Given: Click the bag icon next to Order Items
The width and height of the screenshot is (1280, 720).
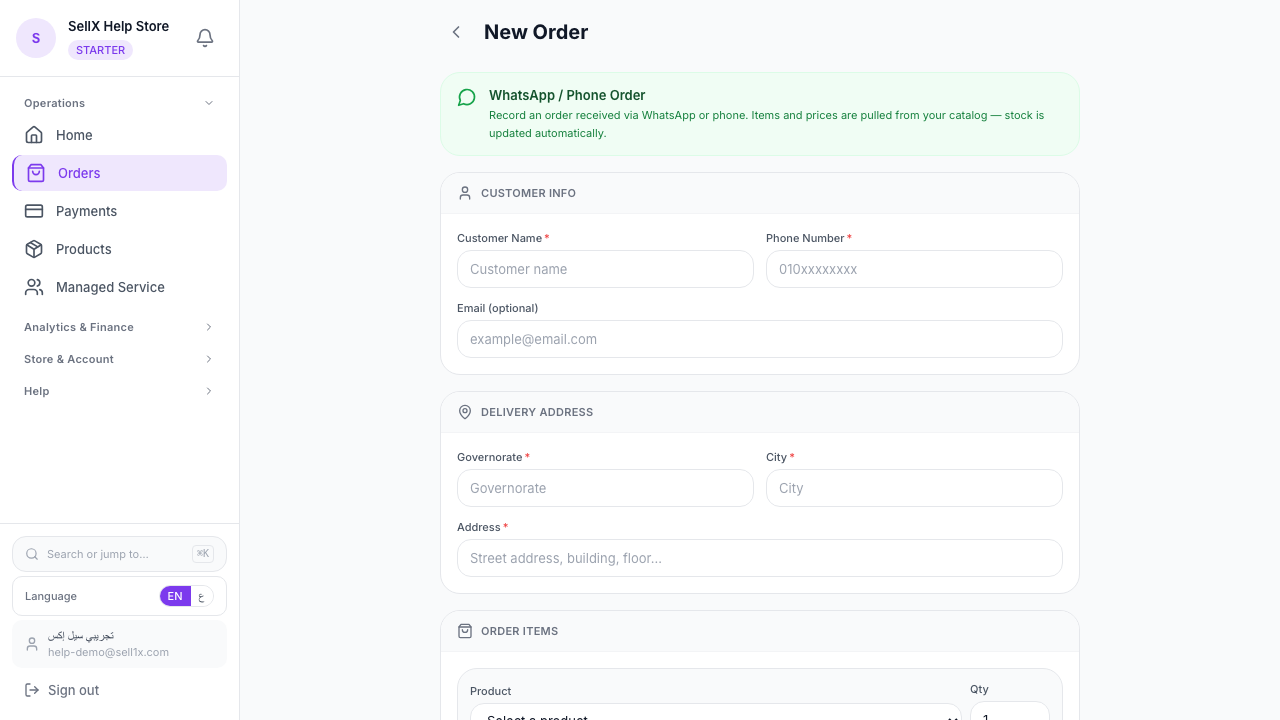Looking at the screenshot, I should click(x=465, y=631).
